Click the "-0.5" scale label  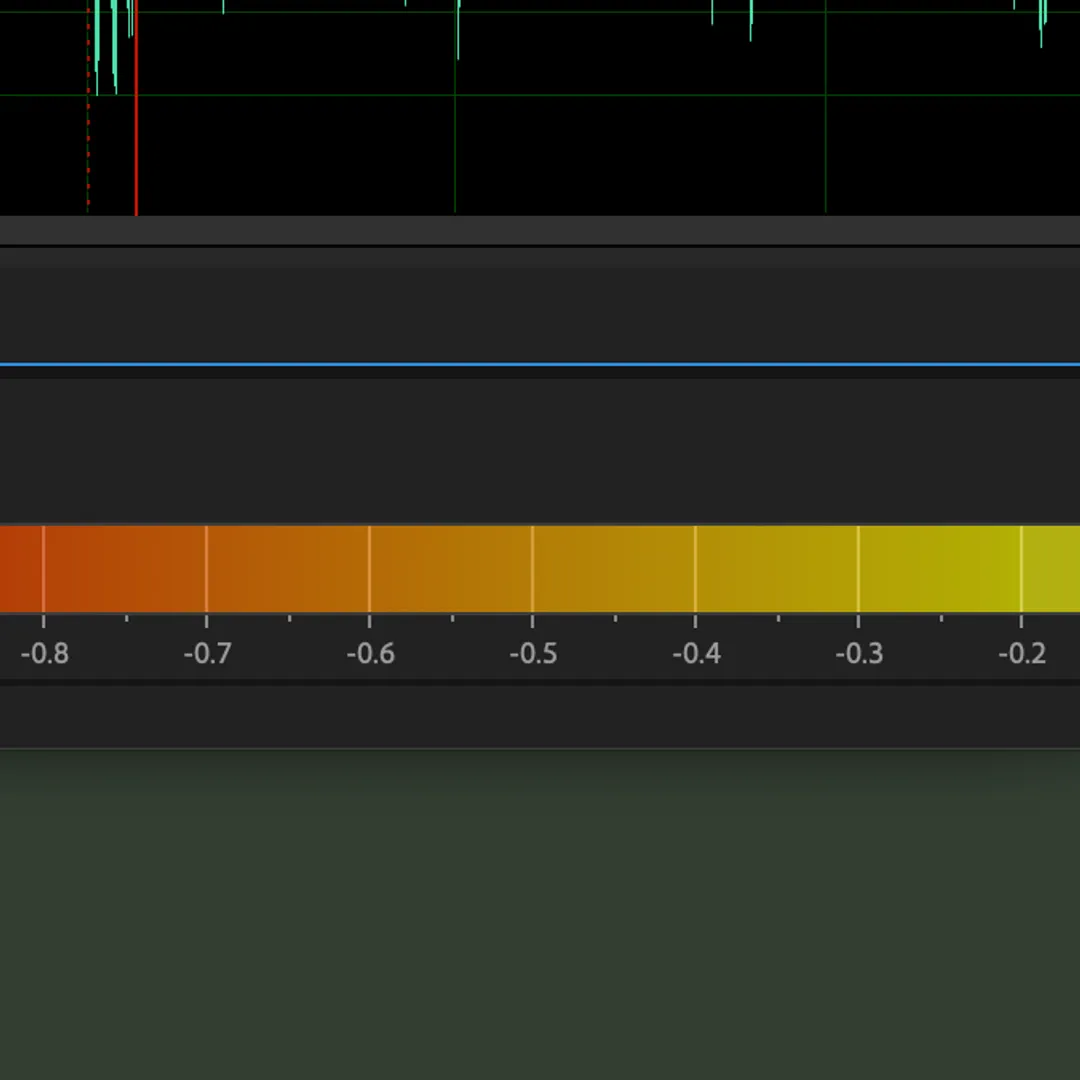pos(533,654)
